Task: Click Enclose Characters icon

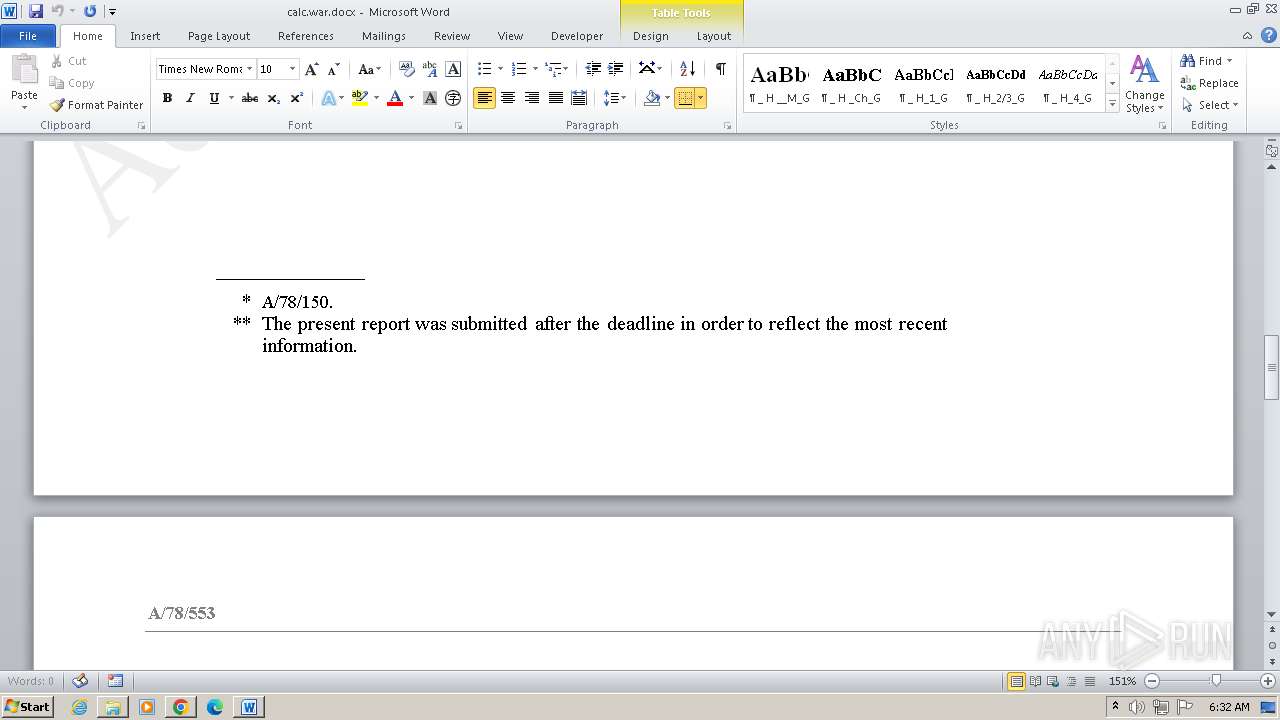Action: [453, 98]
